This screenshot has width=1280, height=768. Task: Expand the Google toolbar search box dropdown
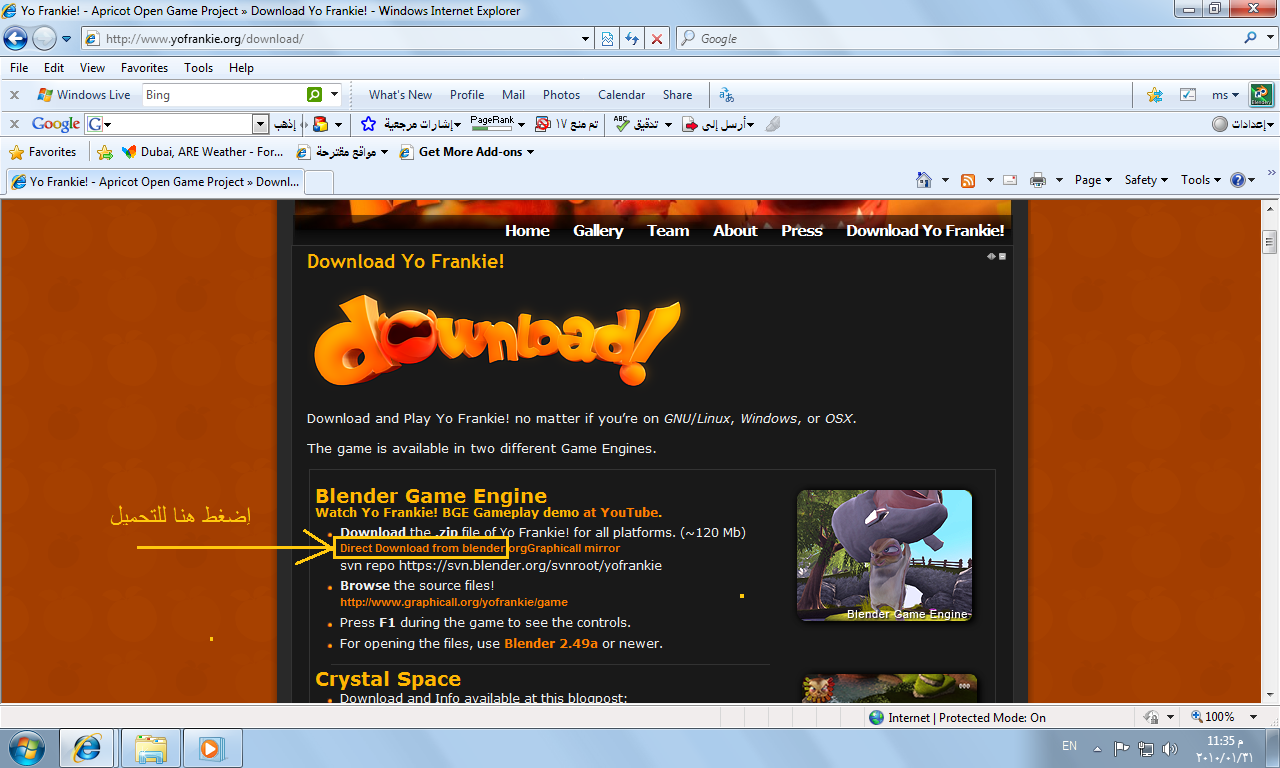pos(260,124)
